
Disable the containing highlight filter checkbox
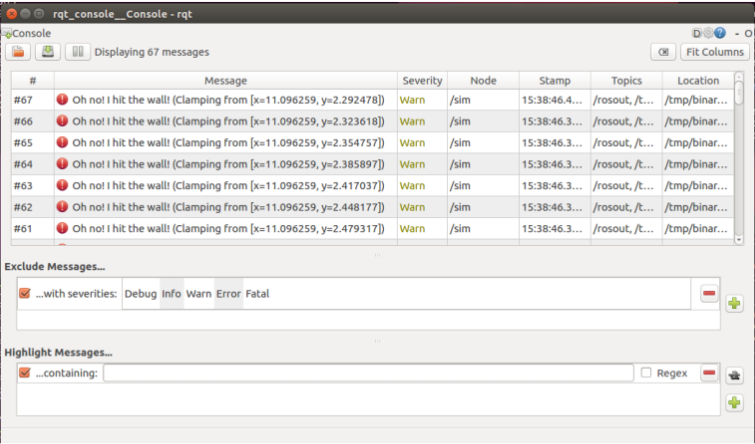pos(25,373)
